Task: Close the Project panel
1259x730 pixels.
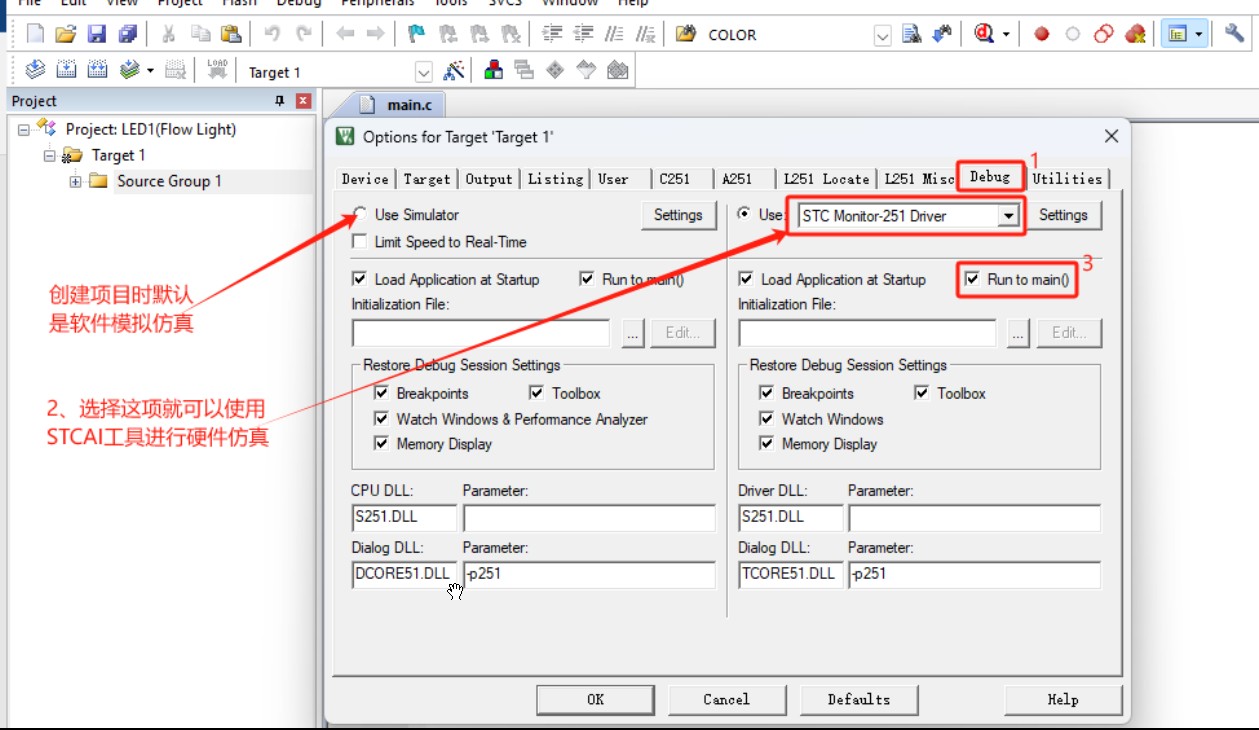Action: [x=303, y=101]
